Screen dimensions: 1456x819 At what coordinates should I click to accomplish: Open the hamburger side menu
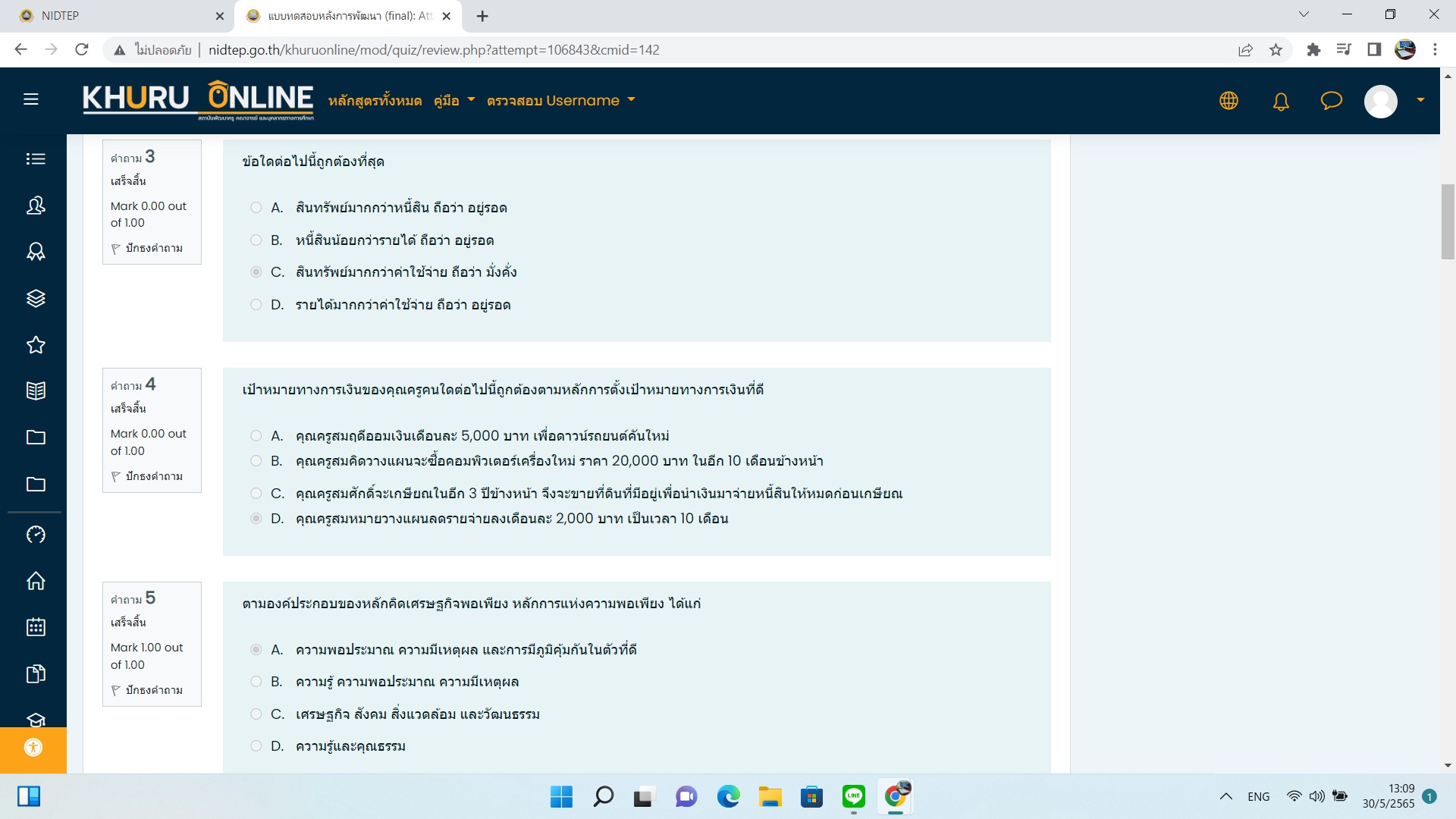(31, 99)
